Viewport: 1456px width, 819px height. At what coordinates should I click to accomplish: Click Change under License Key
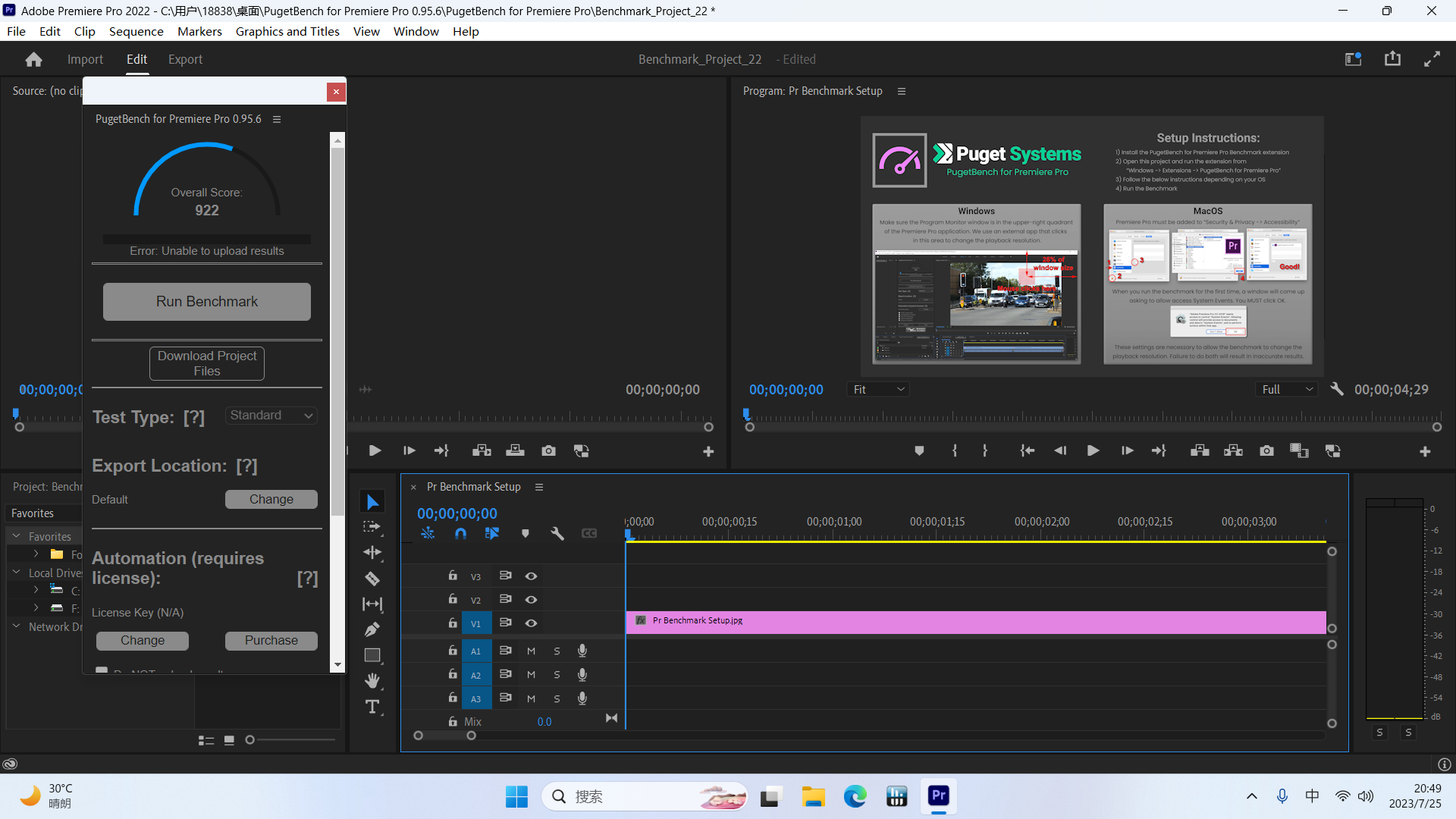[143, 641]
